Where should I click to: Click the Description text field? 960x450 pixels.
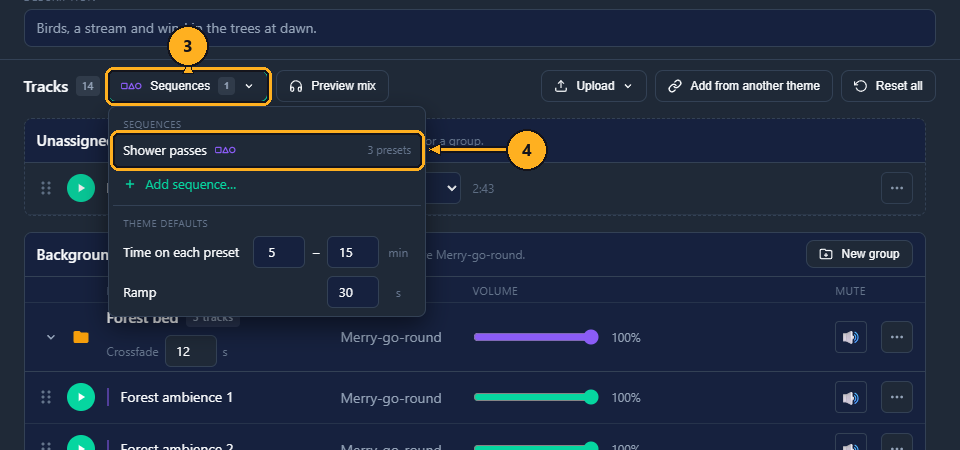(479, 28)
